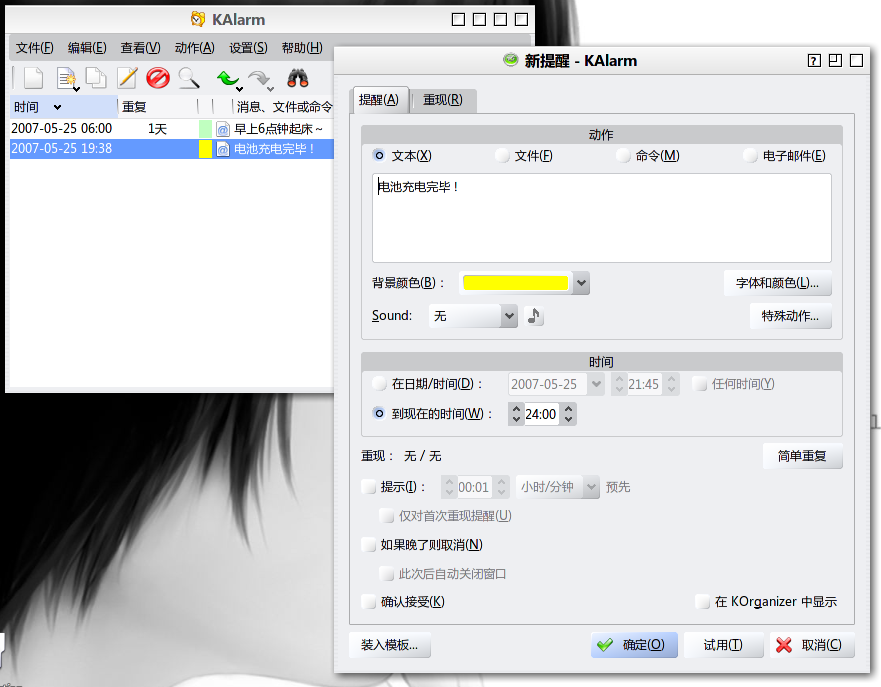
Task: Cancel with the 取消(C) button
Action: [812, 645]
